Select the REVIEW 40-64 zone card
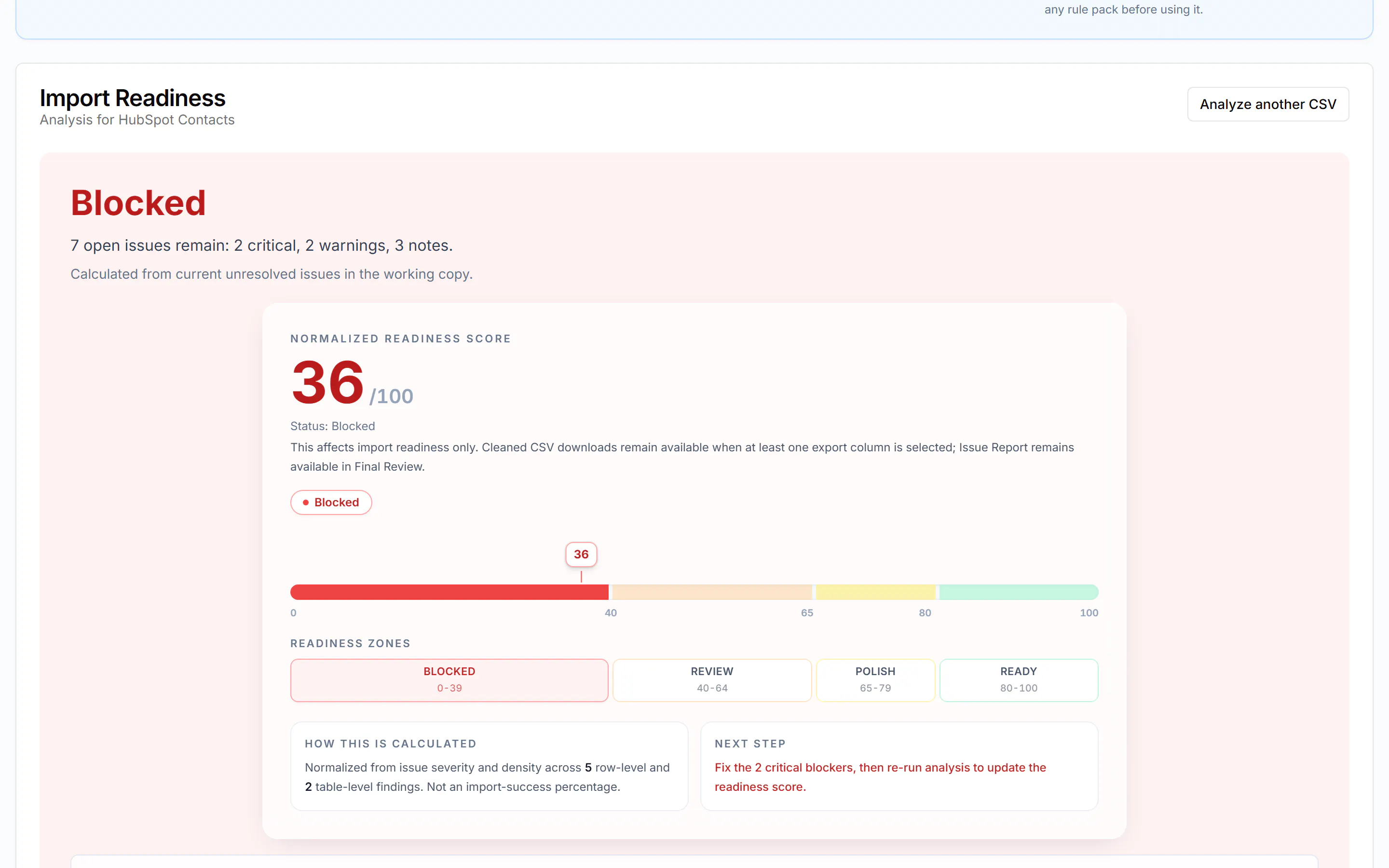This screenshot has width=1389, height=868. (712, 680)
